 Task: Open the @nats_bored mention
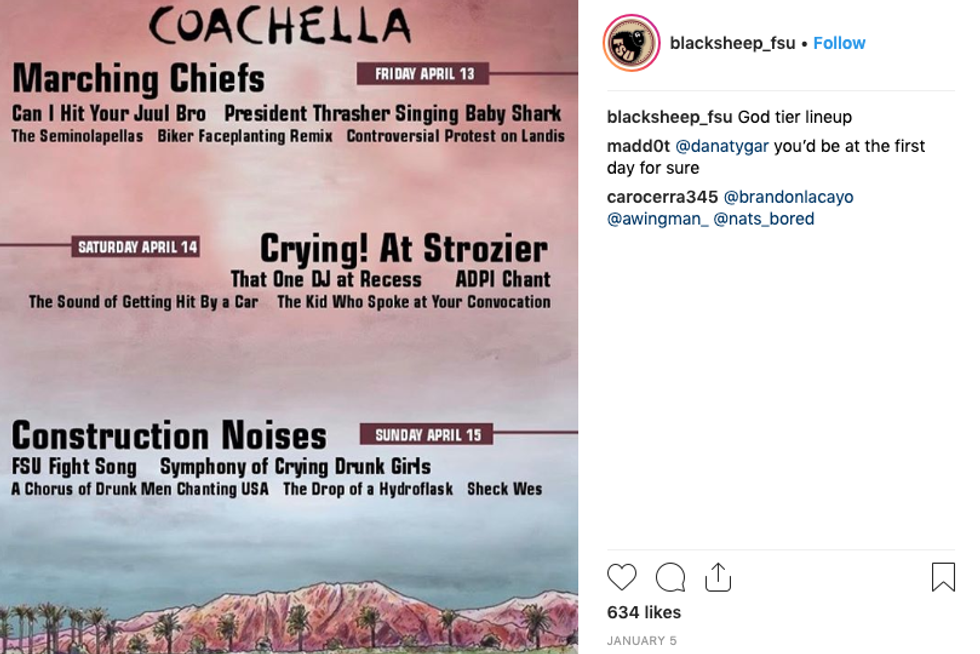[763, 219]
